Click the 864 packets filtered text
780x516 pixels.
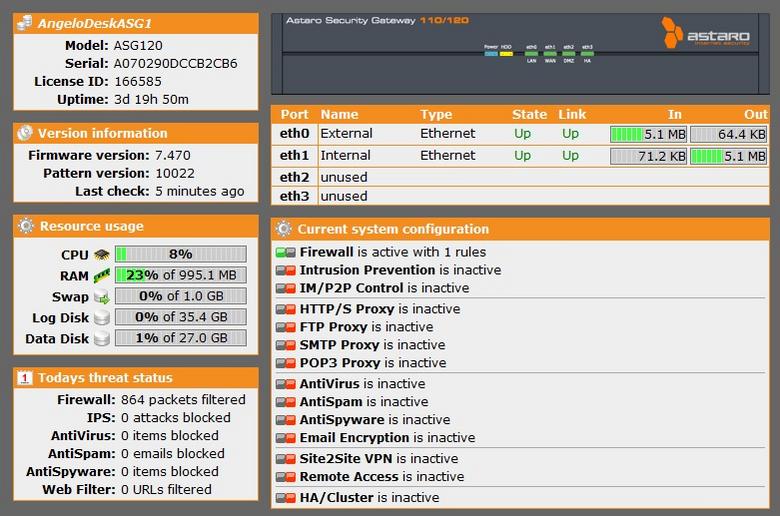[183, 400]
